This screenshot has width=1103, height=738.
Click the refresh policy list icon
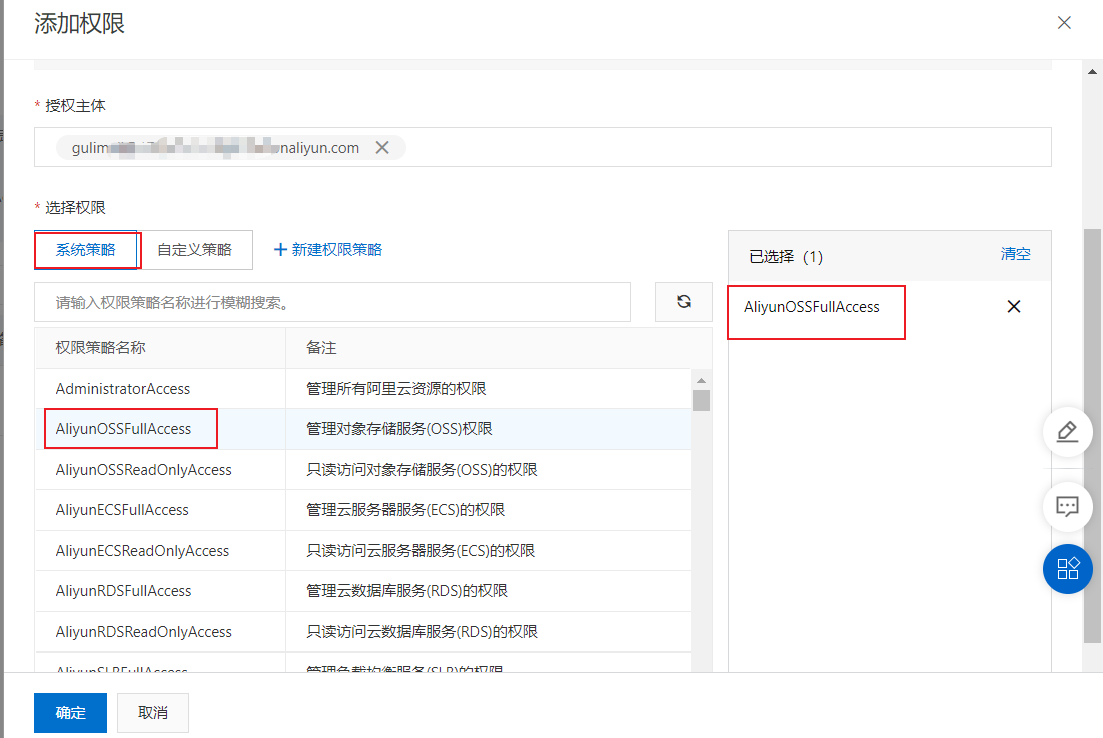(684, 302)
